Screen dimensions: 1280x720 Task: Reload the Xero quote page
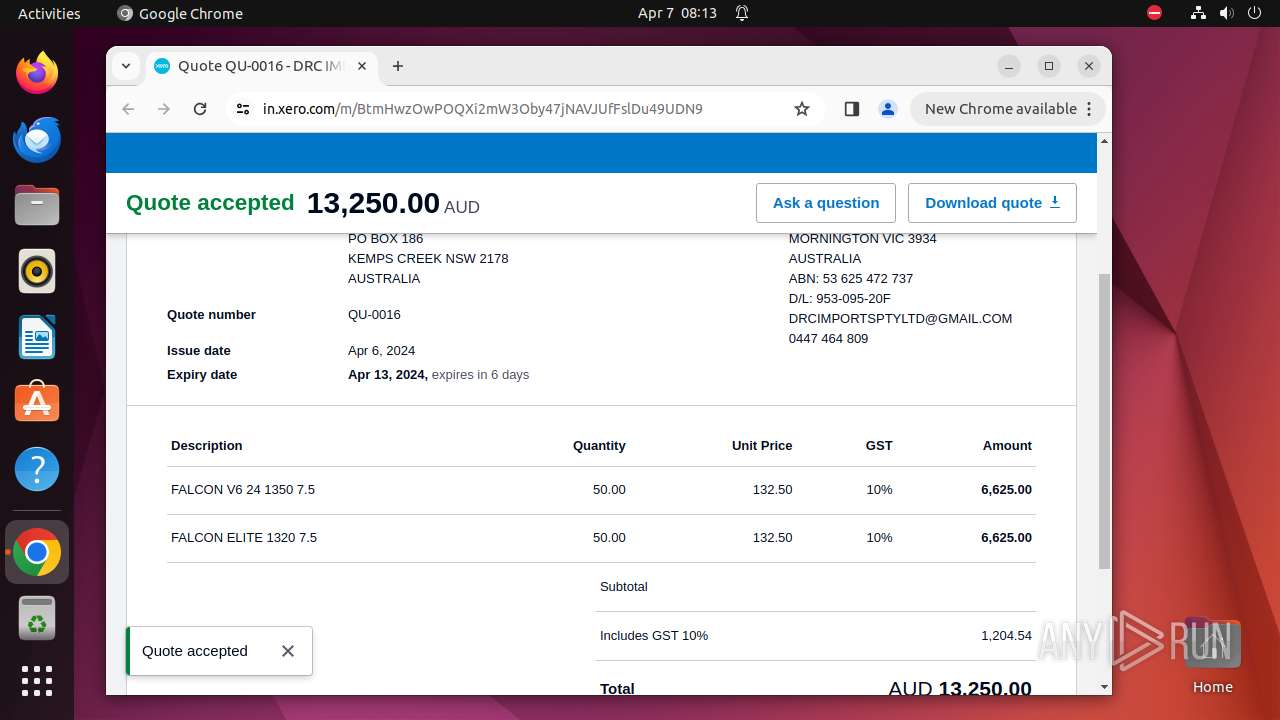200,109
